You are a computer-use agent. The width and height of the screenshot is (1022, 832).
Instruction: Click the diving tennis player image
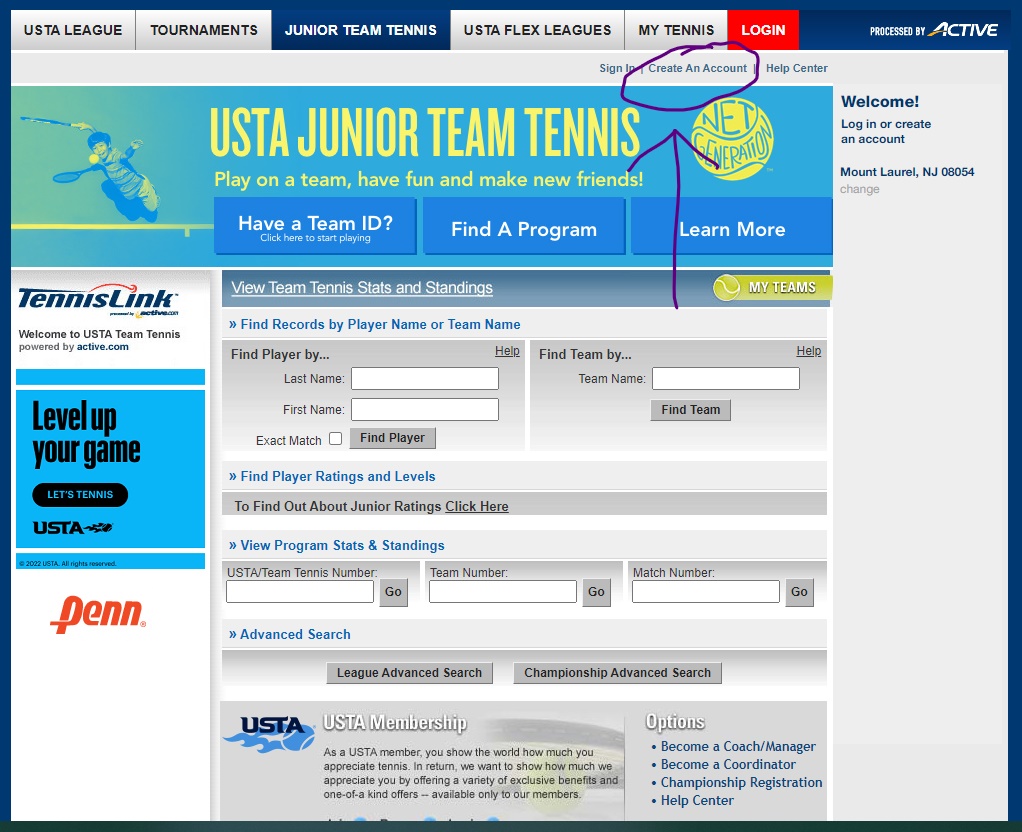91,168
